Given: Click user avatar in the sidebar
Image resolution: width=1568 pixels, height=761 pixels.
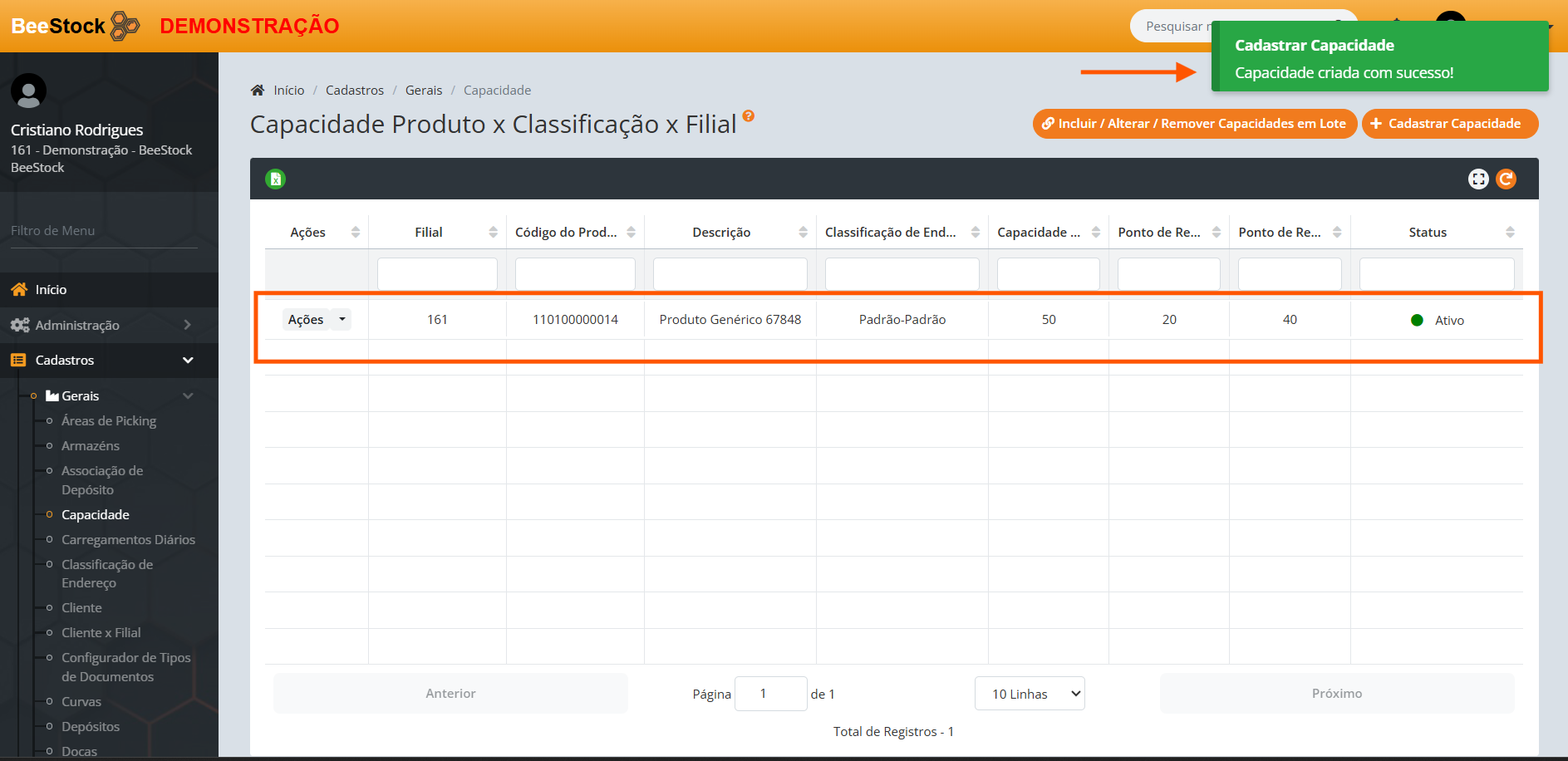Looking at the screenshot, I should 28,91.
